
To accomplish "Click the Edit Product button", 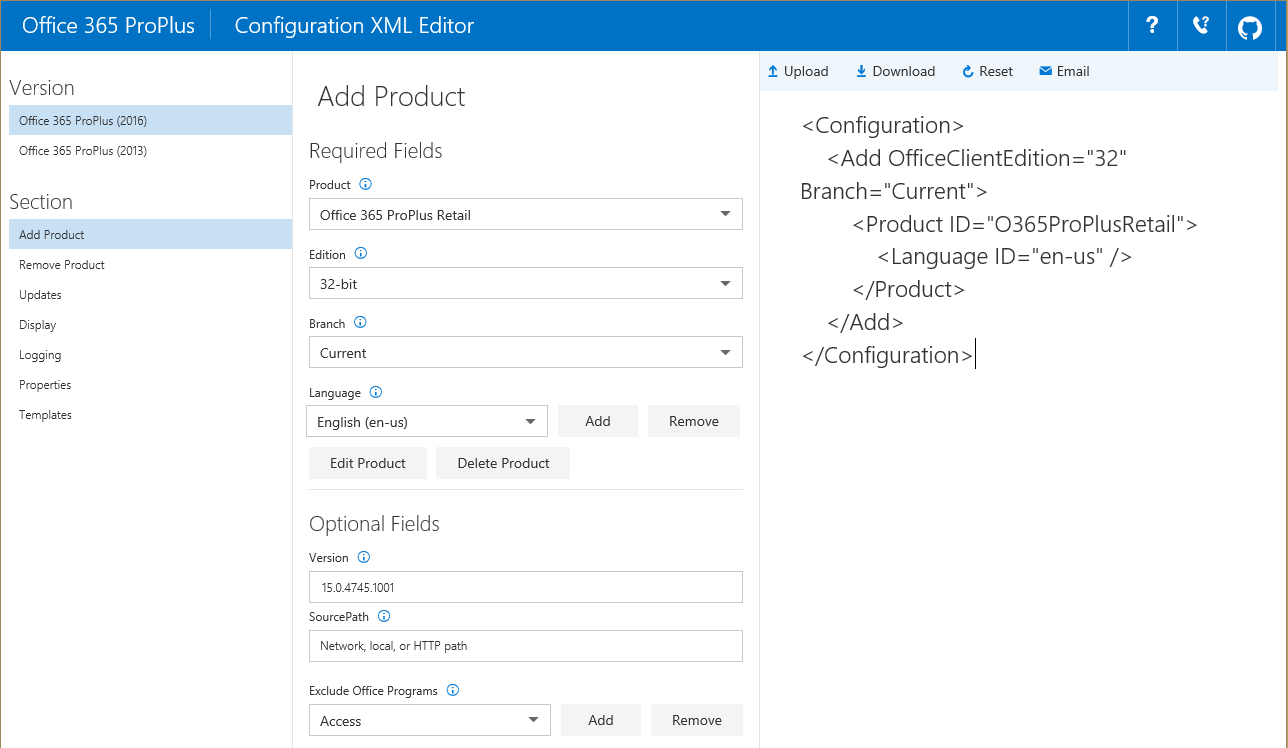I will (x=368, y=463).
